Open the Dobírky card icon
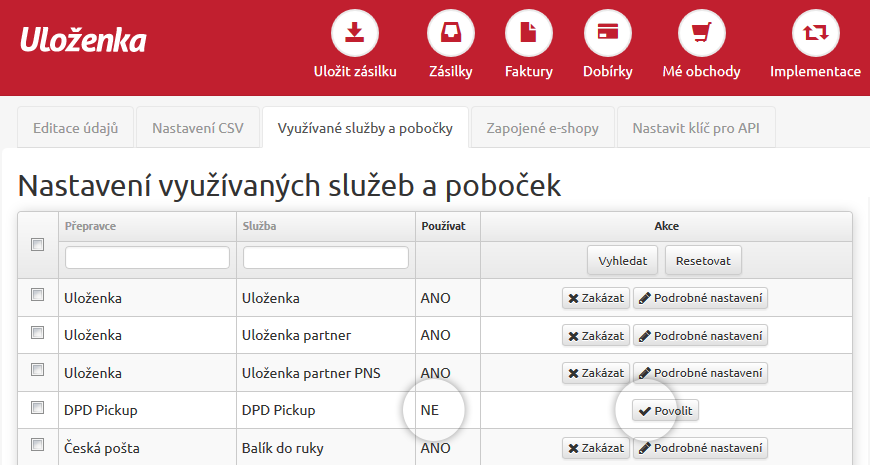This screenshot has width=870, height=465. (608, 33)
